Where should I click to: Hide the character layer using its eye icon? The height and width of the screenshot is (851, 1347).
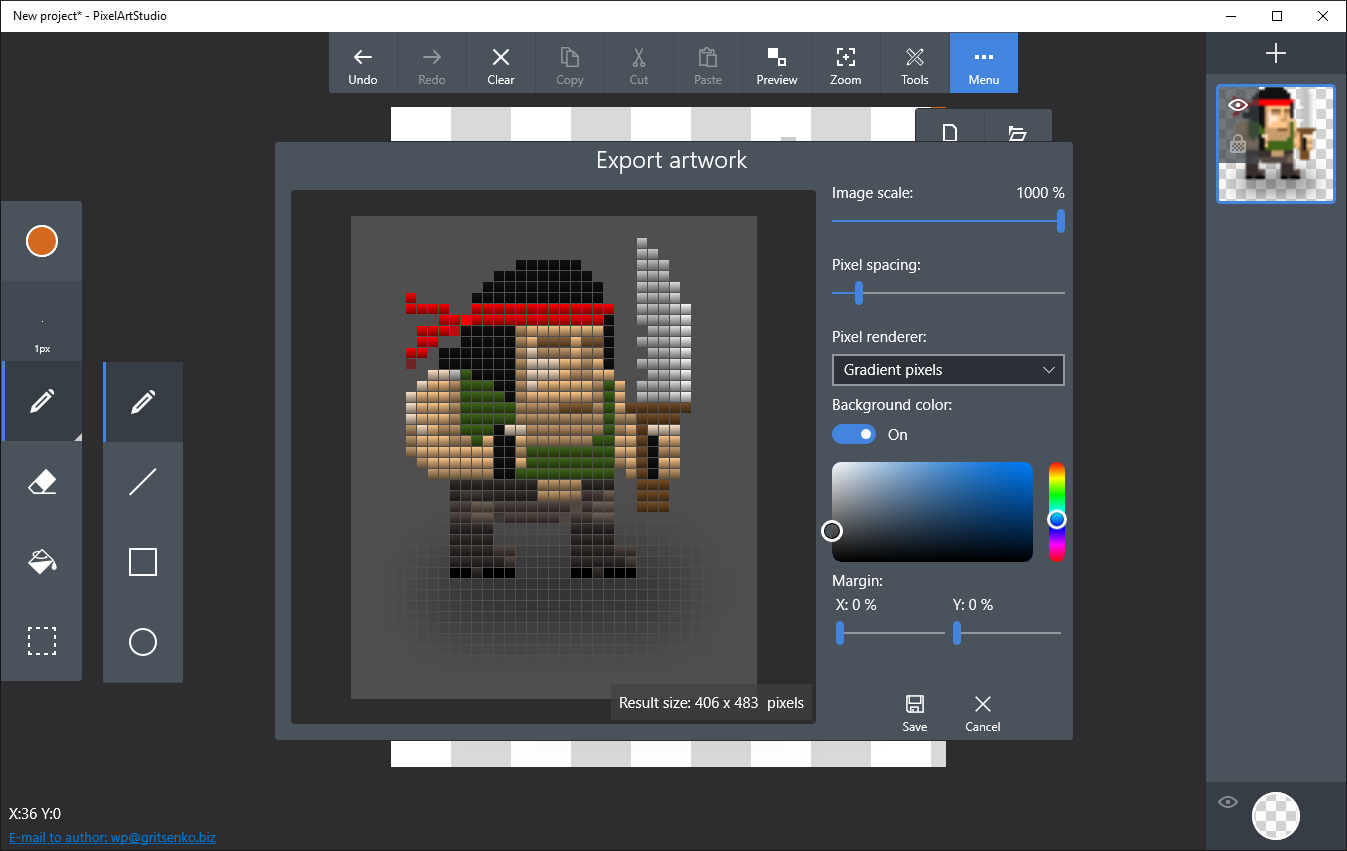pyautogui.click(x=1237, y=104)
